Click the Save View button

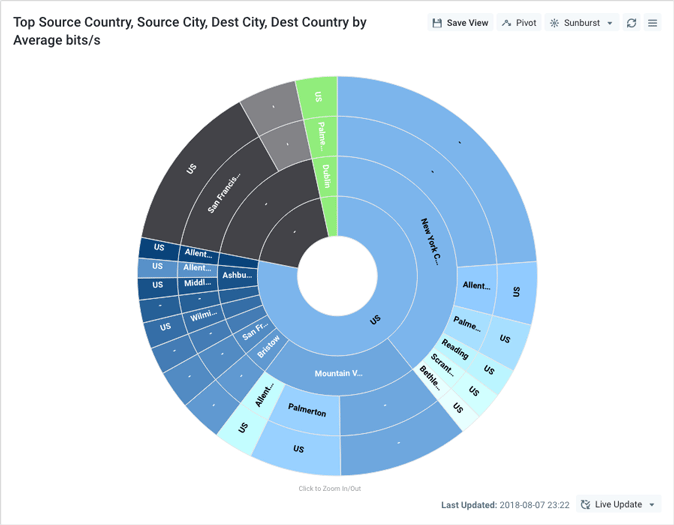pos(460,23)
